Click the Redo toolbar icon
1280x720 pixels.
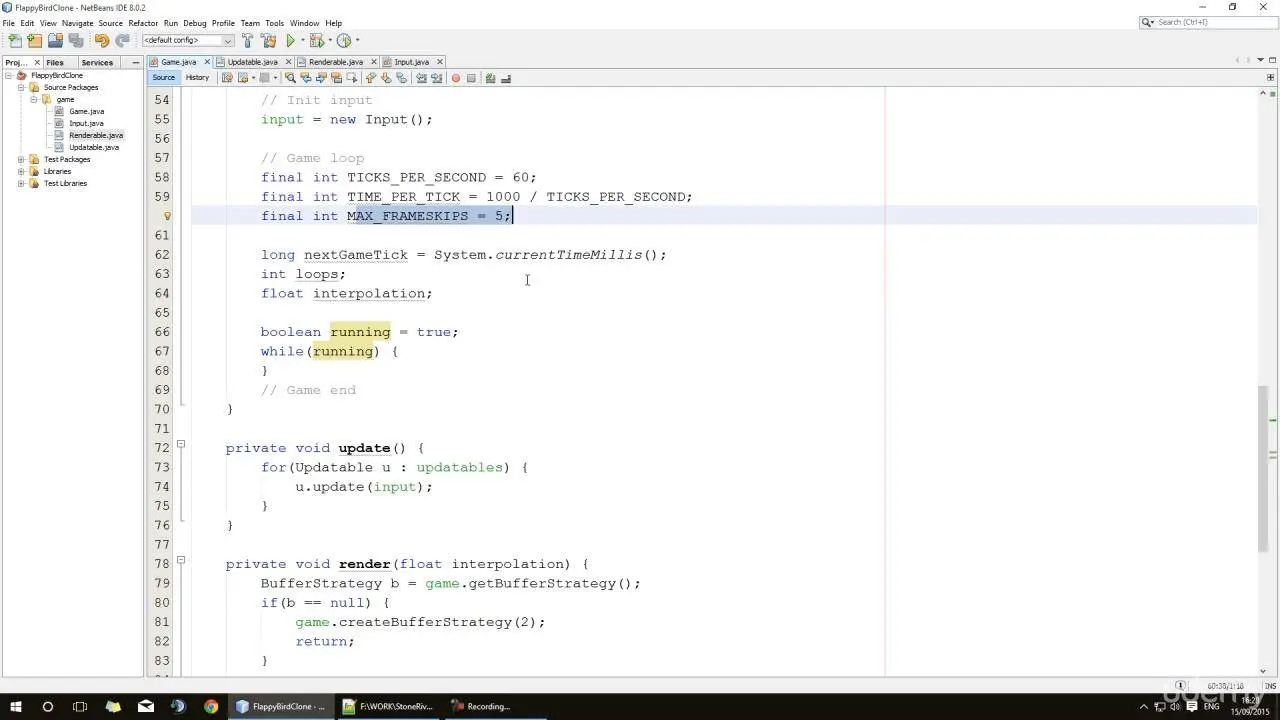[123, 41]
